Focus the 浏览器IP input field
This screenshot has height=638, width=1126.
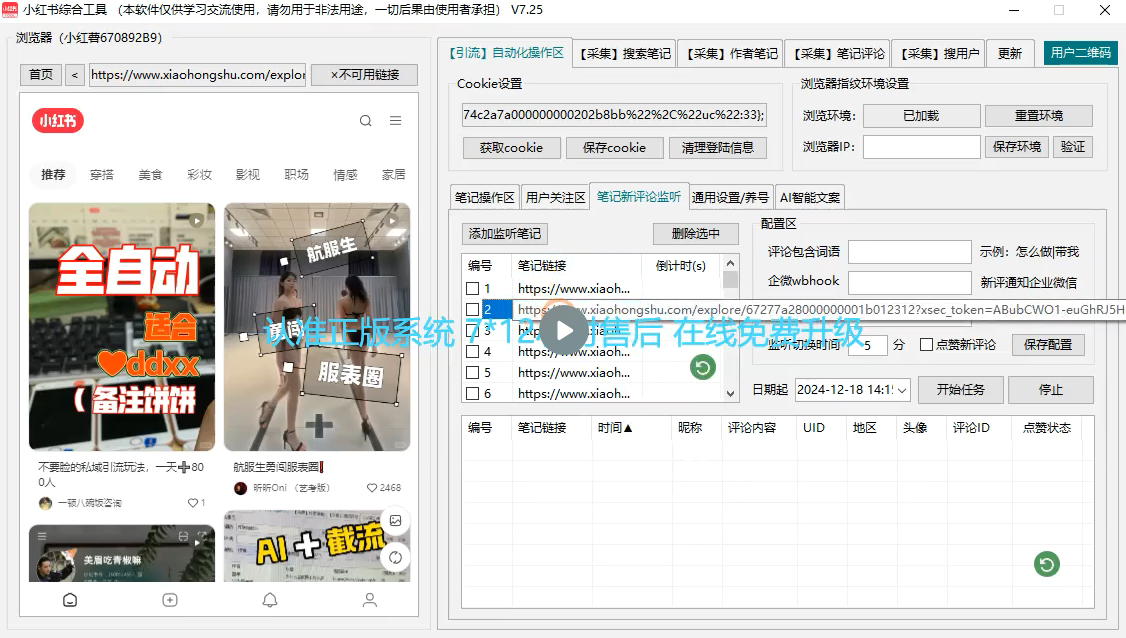pos(921,147)
